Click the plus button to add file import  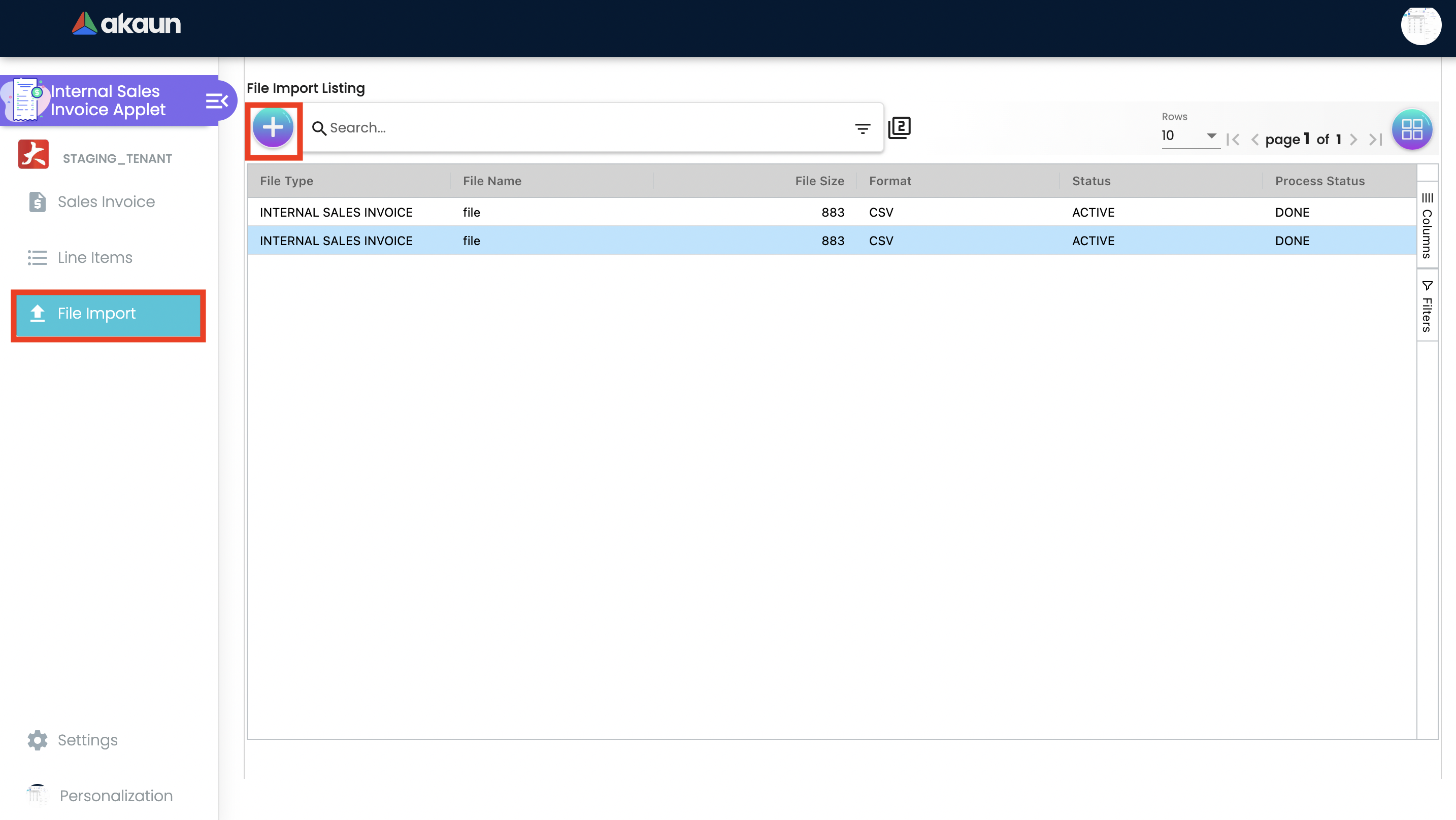click(273, 128)
